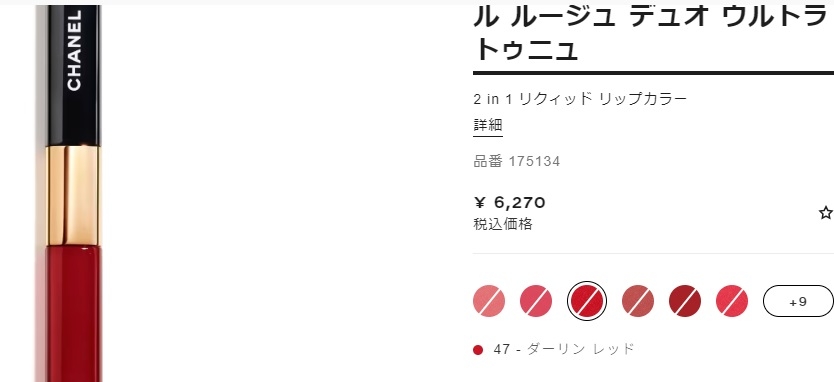Open the Chanel lip product image
Screen dimensions: 834x382
point(73,194)
